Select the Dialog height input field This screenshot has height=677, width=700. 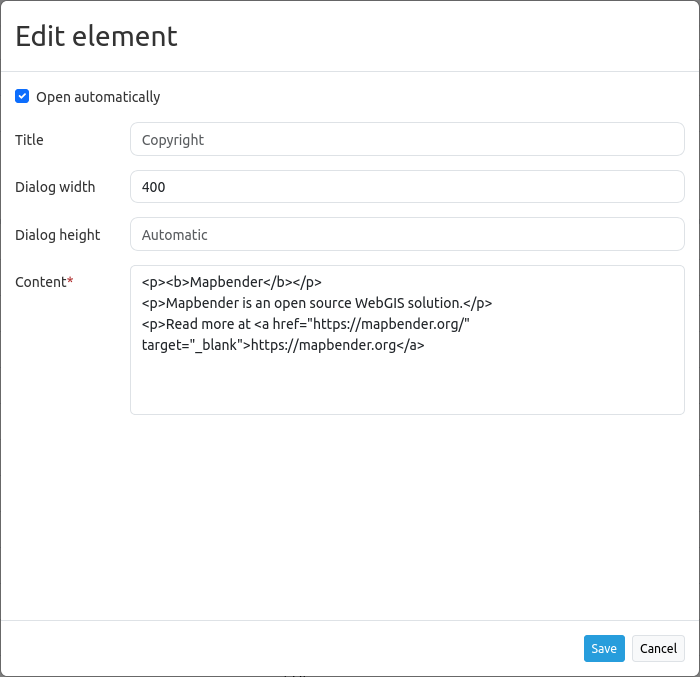click(407, 235)
